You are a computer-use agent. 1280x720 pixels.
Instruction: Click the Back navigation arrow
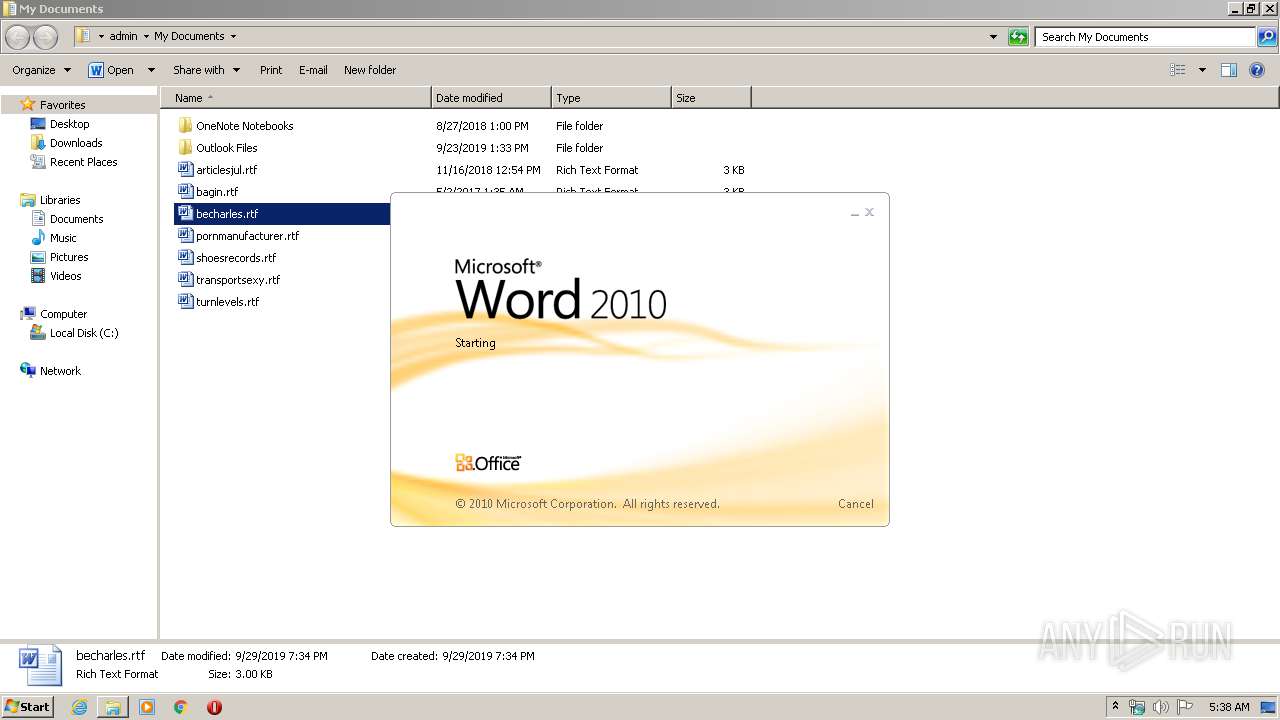[x=18, y=37]
